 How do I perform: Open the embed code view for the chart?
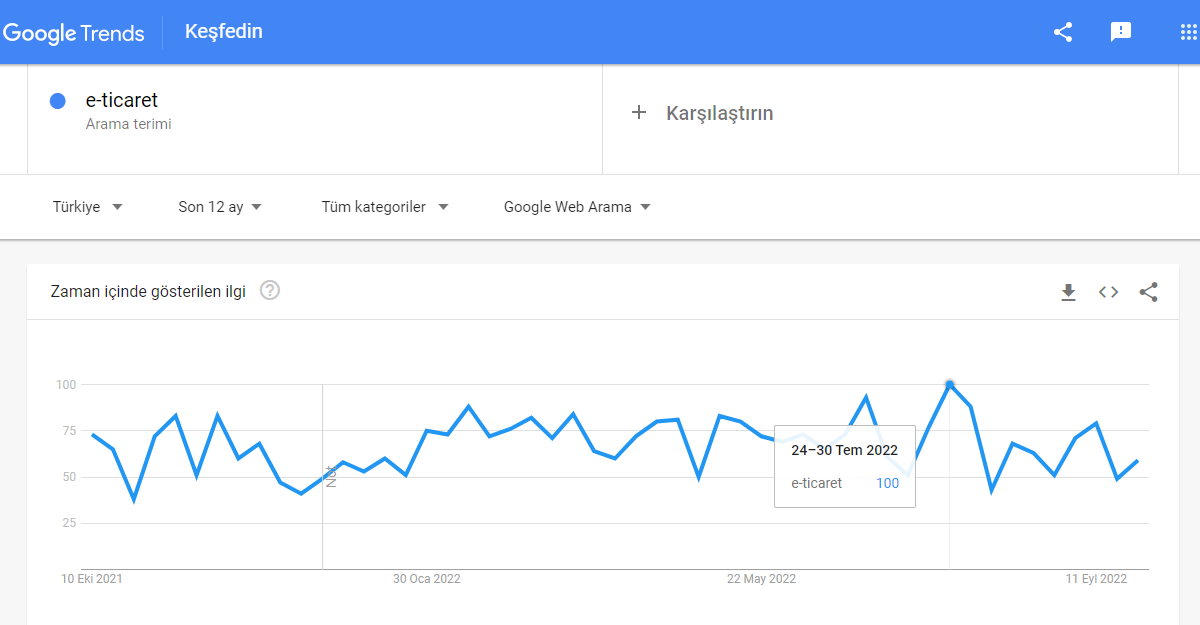[x=1108, y=292]
